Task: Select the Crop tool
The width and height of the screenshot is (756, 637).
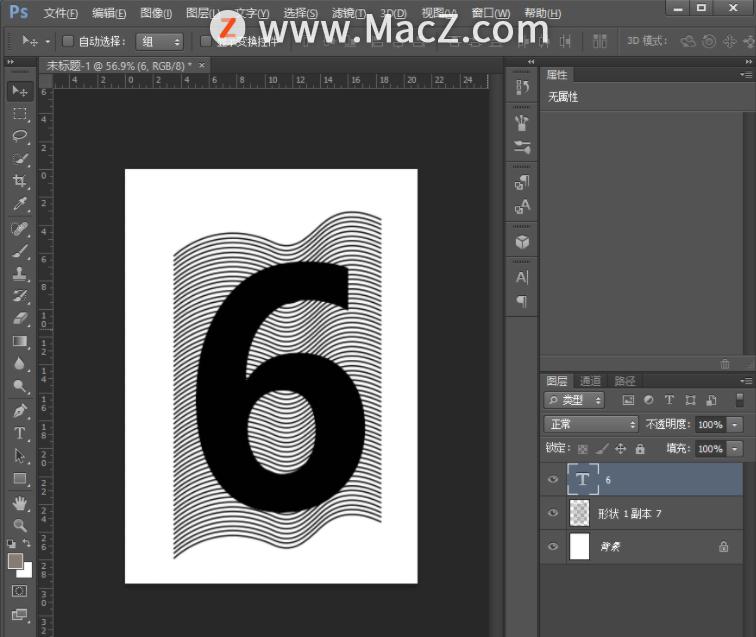Action: (19, 182)
